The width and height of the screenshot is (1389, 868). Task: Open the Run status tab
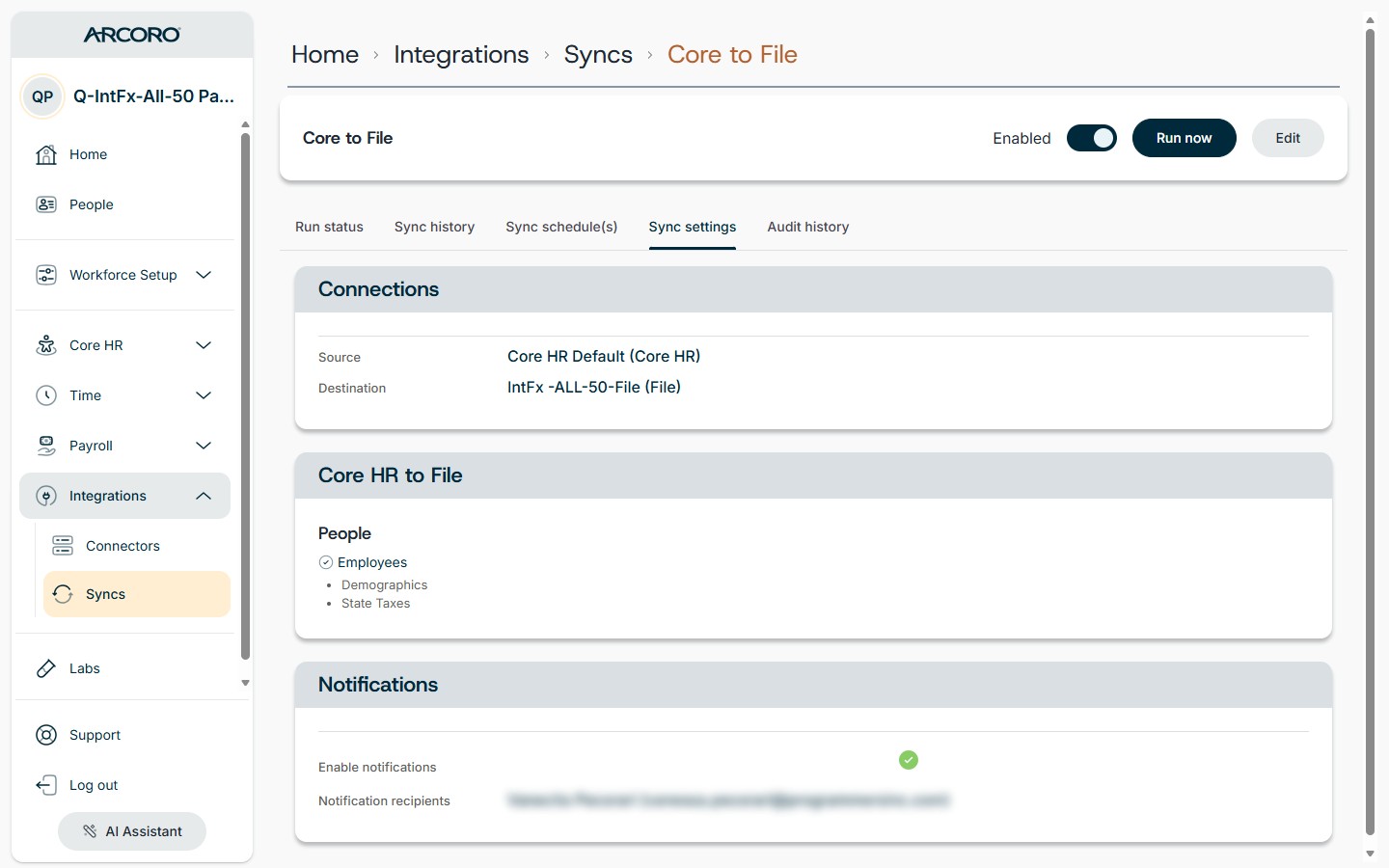point(329,227)
